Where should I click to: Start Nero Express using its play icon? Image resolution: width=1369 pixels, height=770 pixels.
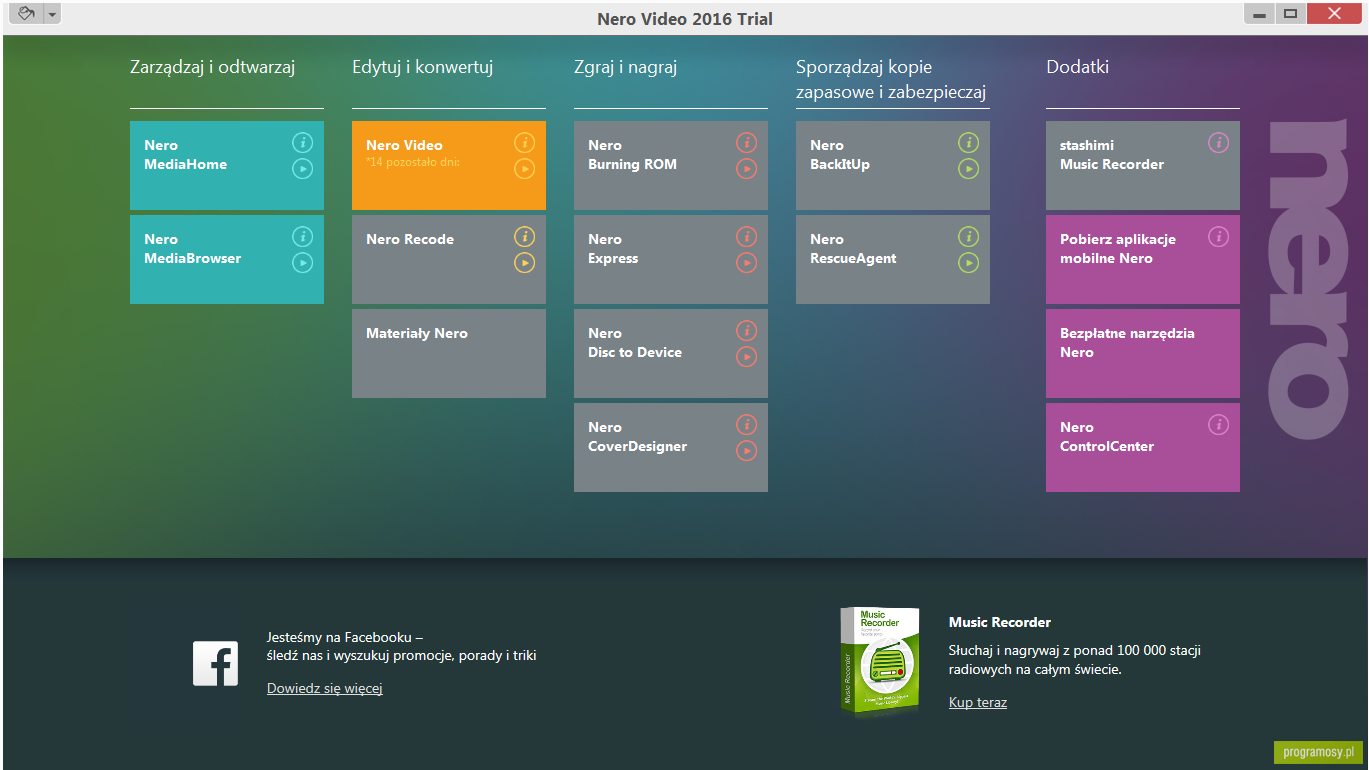click(x=746, y=263)
